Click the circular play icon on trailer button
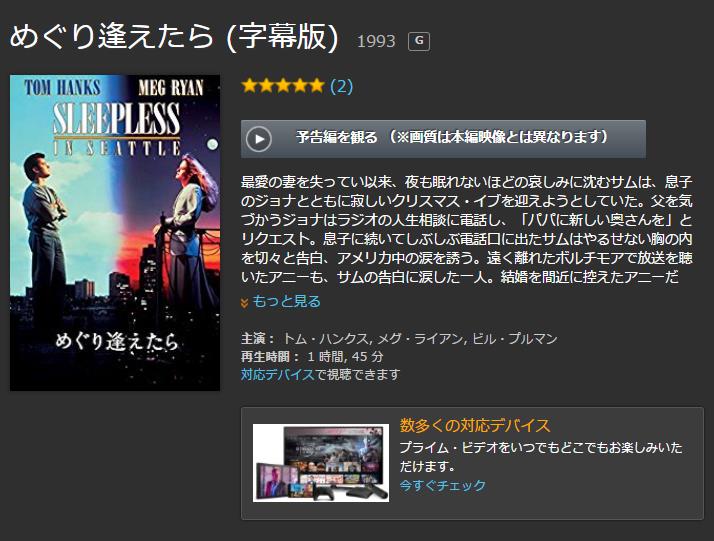This screenshot has width=714, height=541. click(x=259, y=139)
